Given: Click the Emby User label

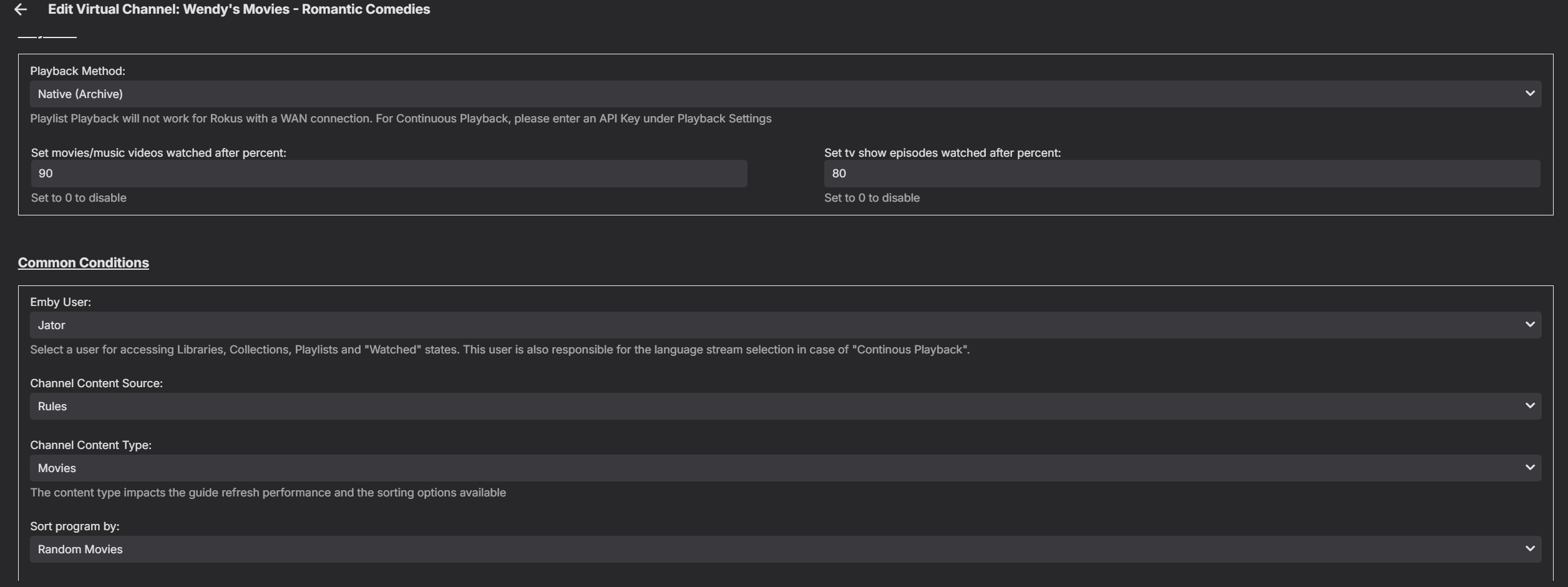Looking at the screenshot, I should tap(61, 302).
